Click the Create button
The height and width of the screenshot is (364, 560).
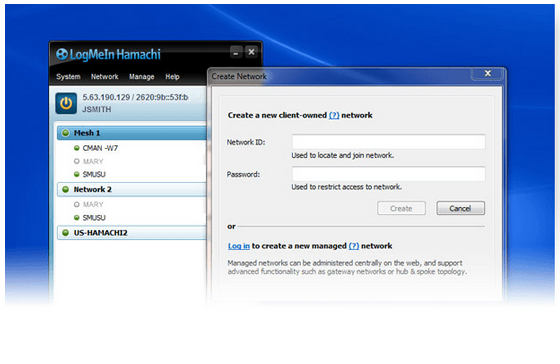point(401,208)
